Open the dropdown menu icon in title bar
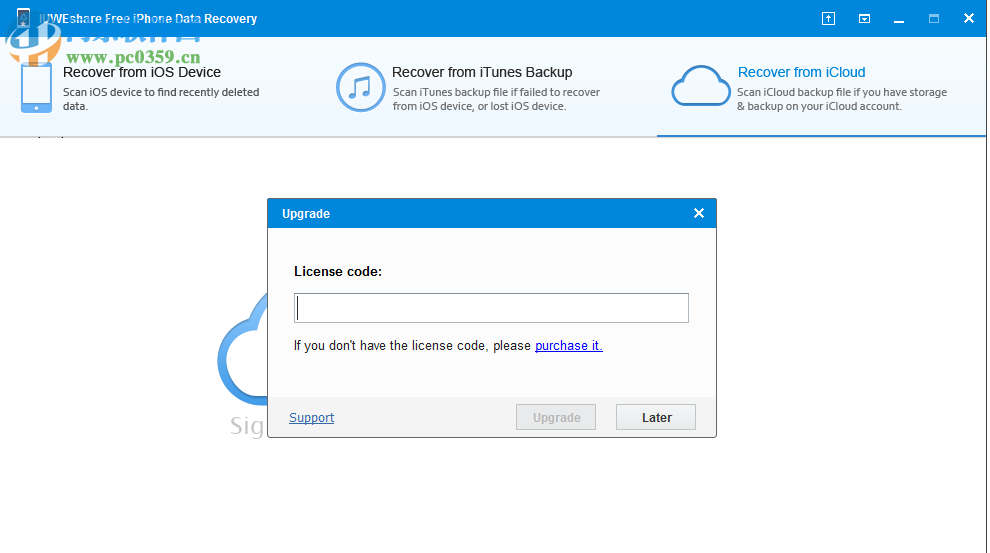Screen dimensions: 990x553 tap(864, 18)
